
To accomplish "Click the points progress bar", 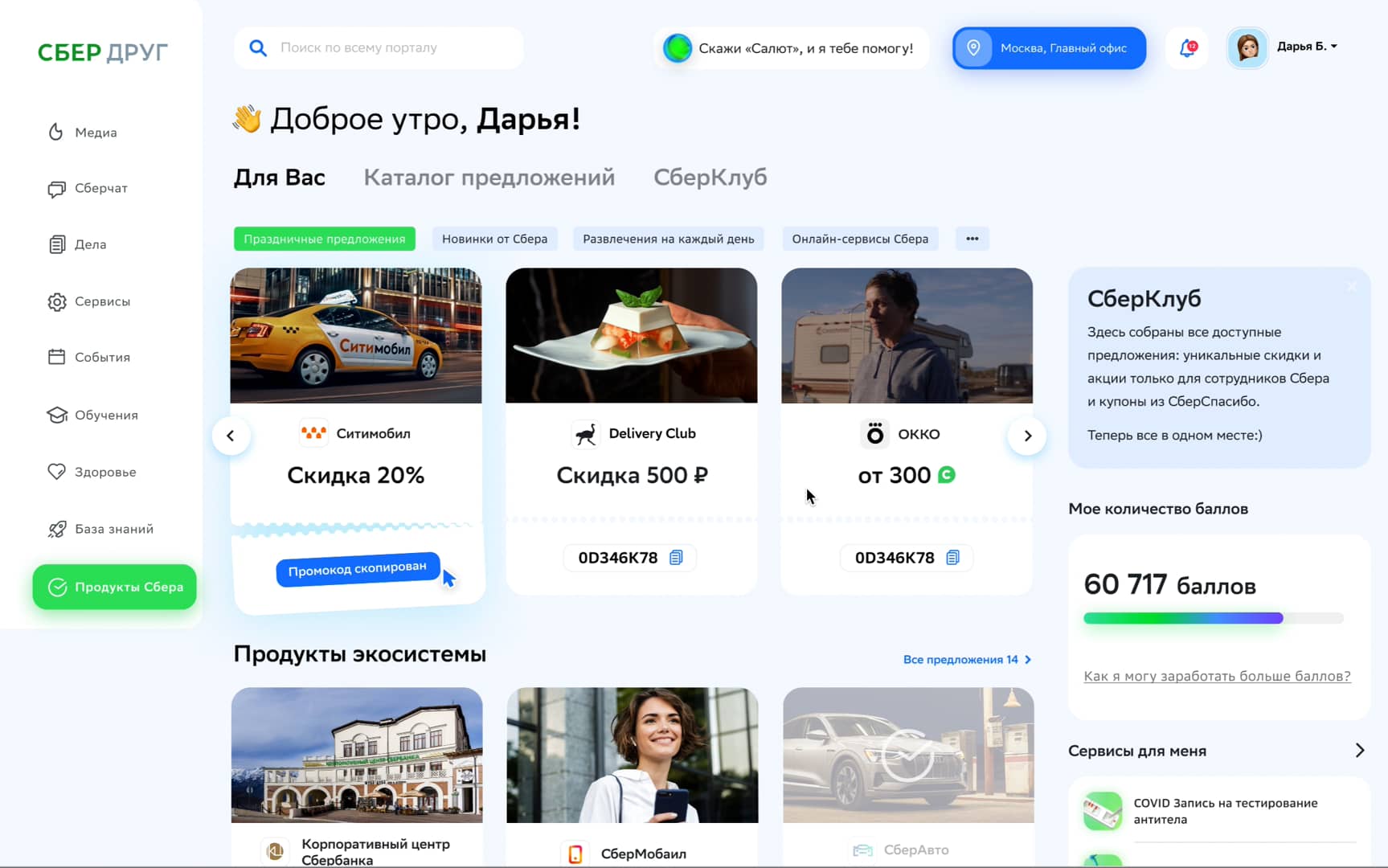I will 1214,618.
